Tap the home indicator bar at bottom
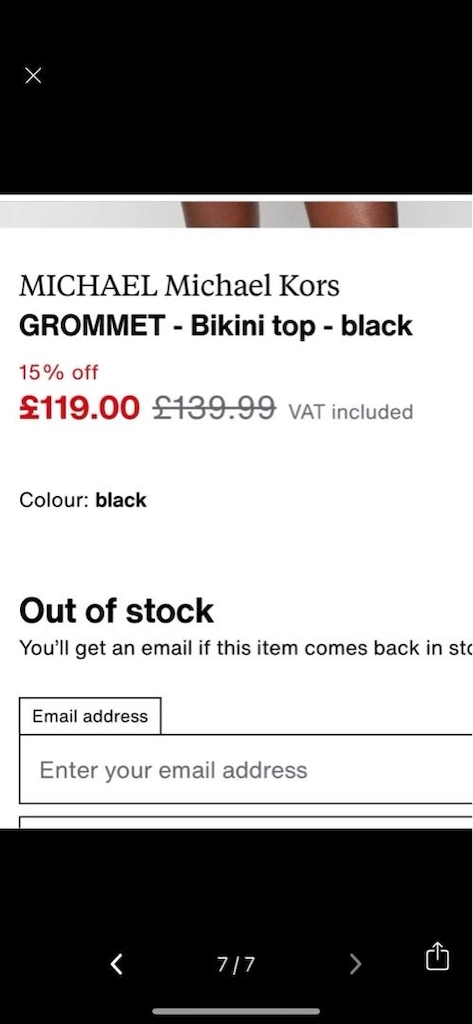Image resolution: width=473 pixels, height=1024 pixels. (236, 1012)
